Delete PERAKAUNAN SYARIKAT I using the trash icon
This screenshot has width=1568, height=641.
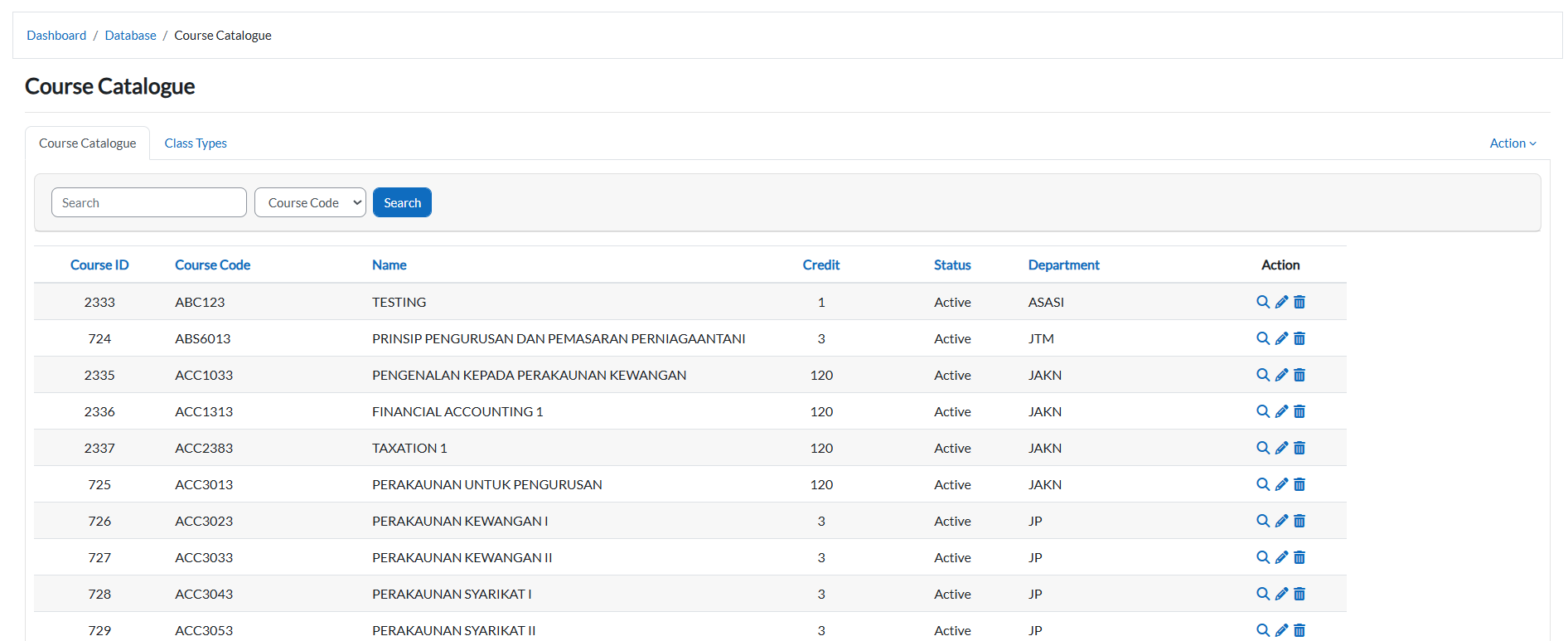(x=1299, y=594)
